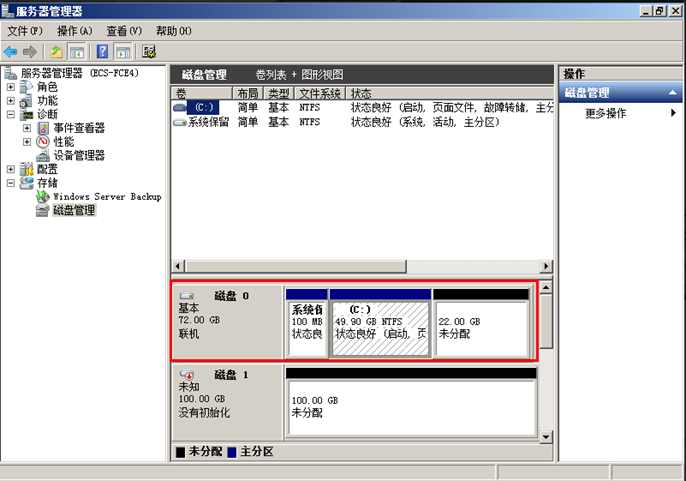Collapse the 诊断 tree node
686x481 pixels.
[x=11, y=115]
